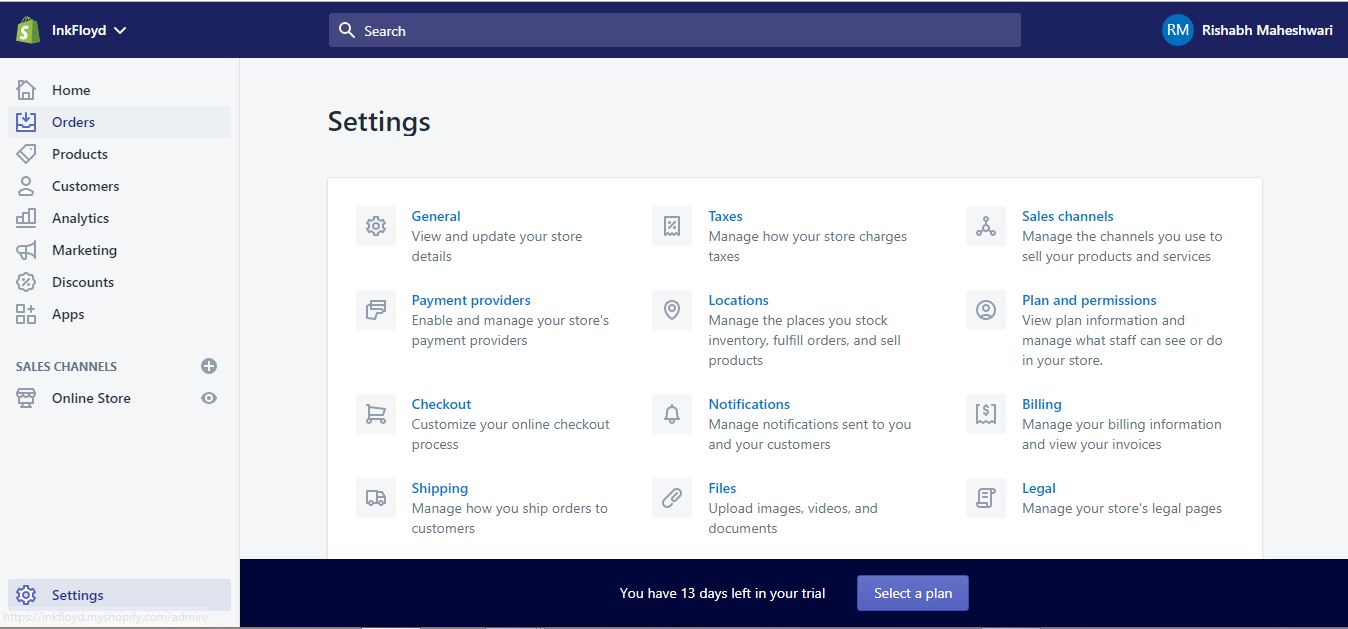Viewport: 1348px width, 629px height.
Task: Add a sales channel with plus icon
Action: point(209,366)
